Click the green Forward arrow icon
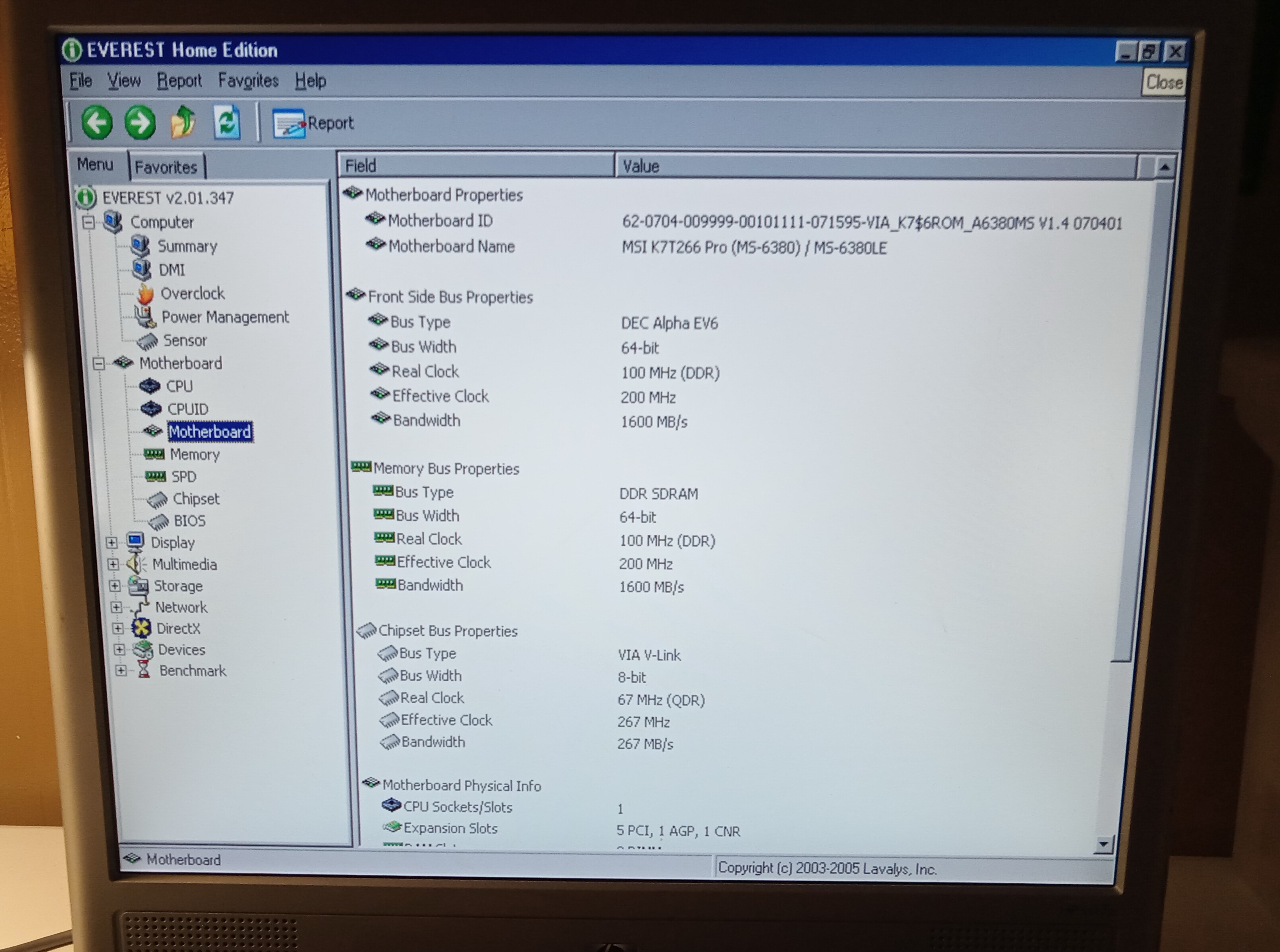Viewport: 1280px width, 952px height. coord(140,122)
